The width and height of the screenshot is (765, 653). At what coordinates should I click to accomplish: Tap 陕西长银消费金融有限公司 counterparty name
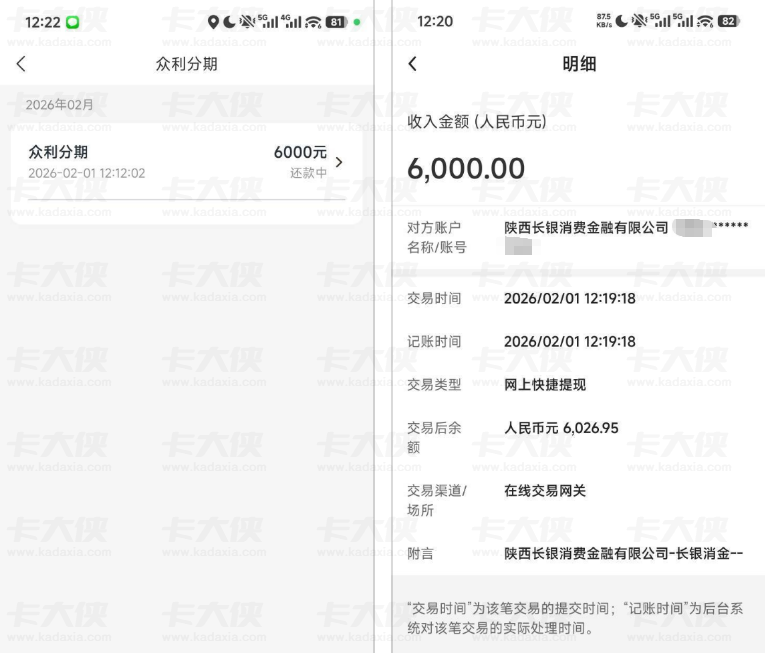pyautogui.click(x=586, y=228)
